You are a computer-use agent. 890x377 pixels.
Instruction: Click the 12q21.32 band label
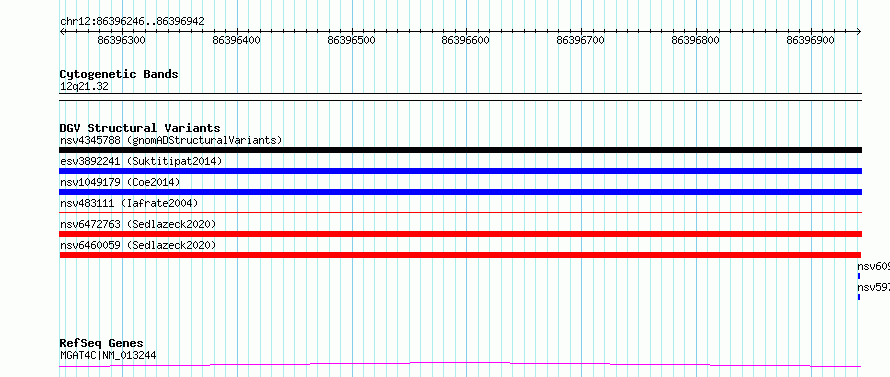84,87
